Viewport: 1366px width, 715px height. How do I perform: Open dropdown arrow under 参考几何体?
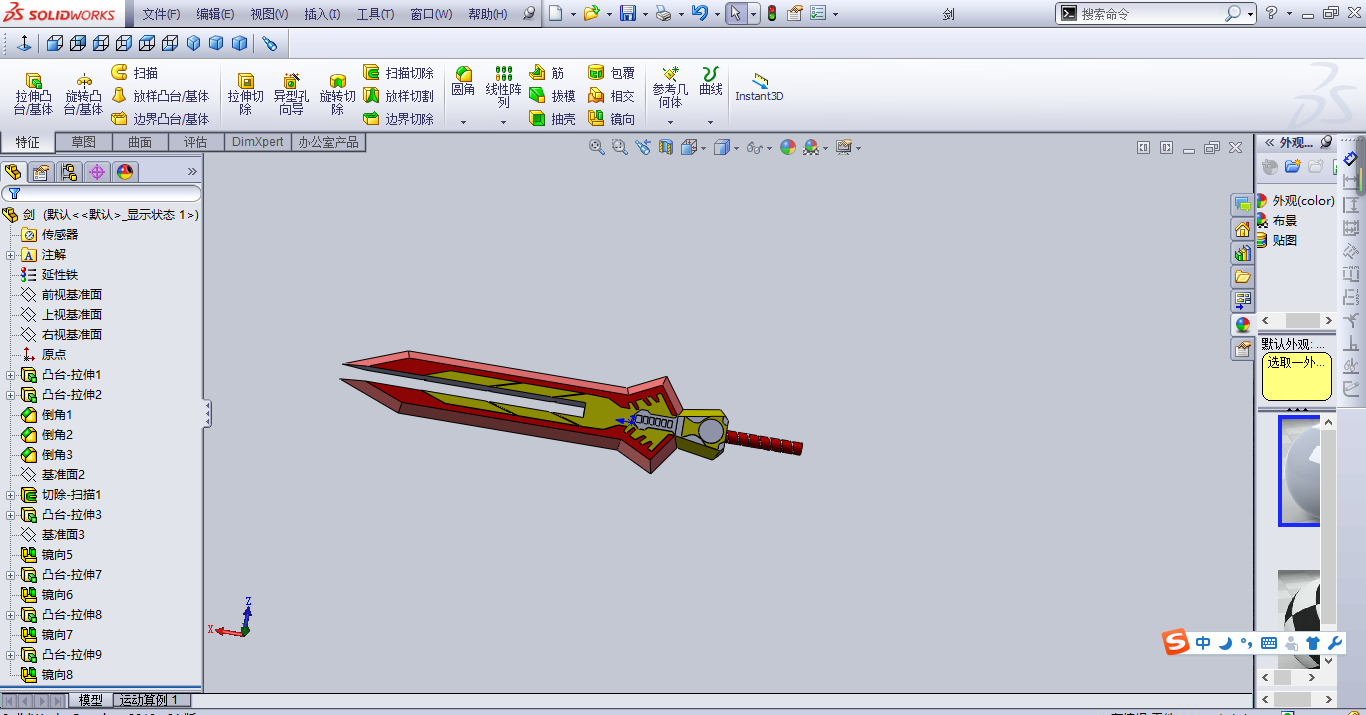[x=670, y=122]
